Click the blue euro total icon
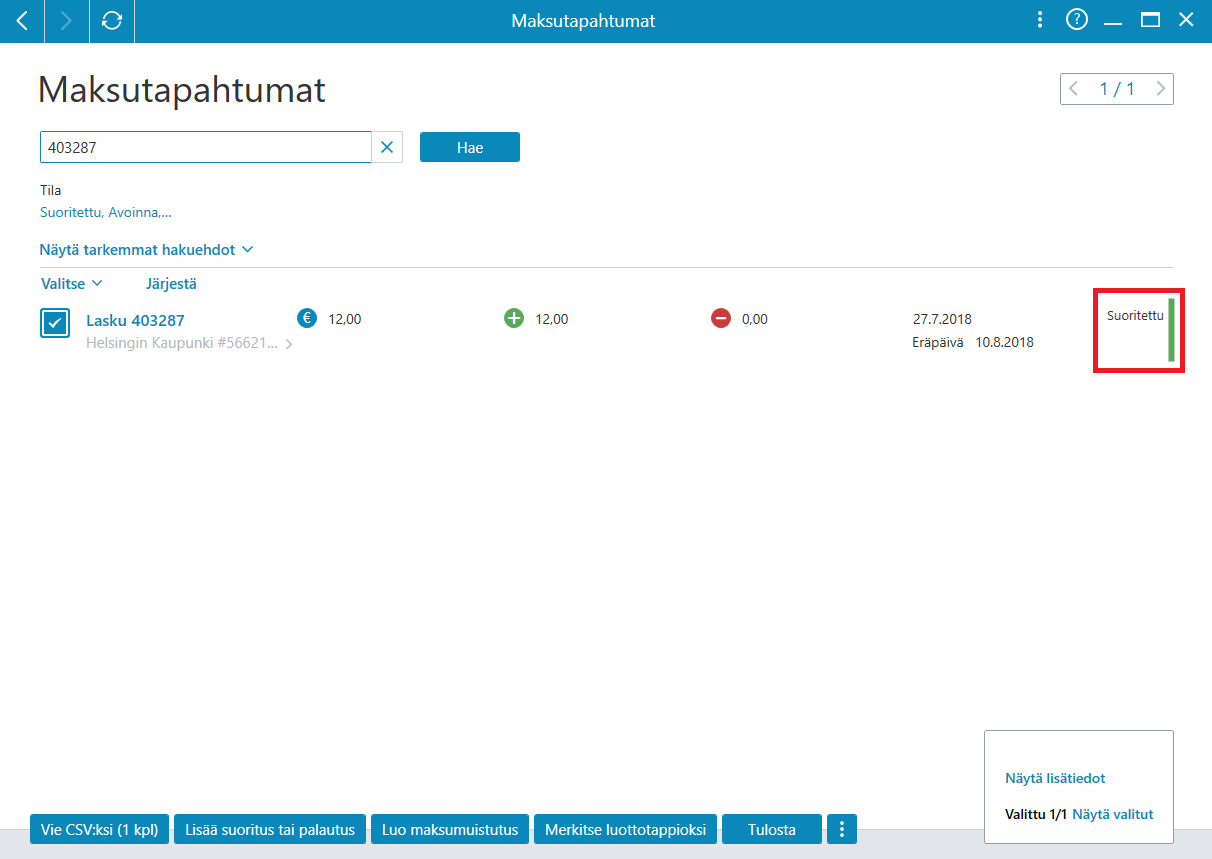The image size is (1212, 859). pos(307,318)
